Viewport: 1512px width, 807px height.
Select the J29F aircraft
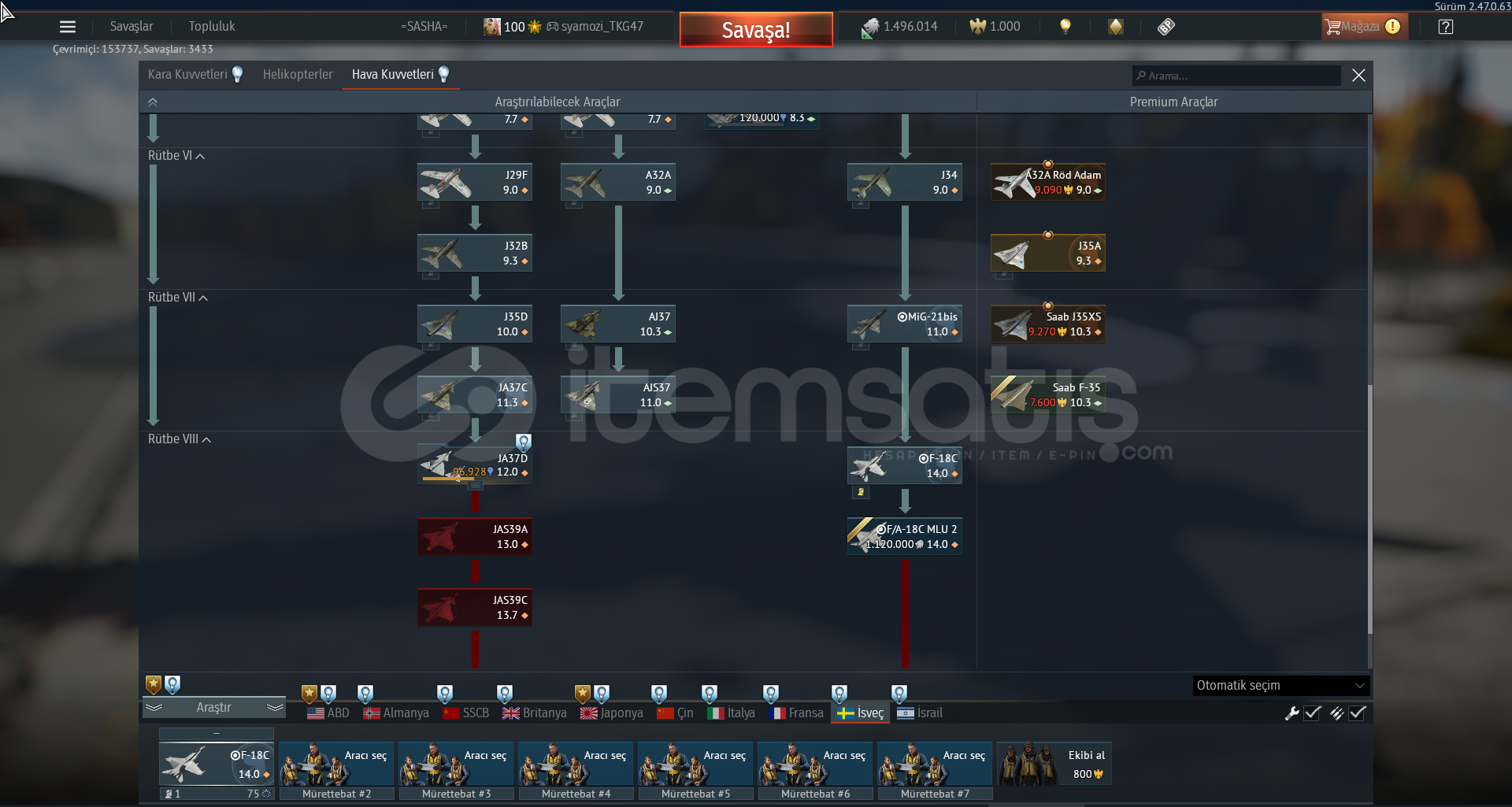point(475,183)
